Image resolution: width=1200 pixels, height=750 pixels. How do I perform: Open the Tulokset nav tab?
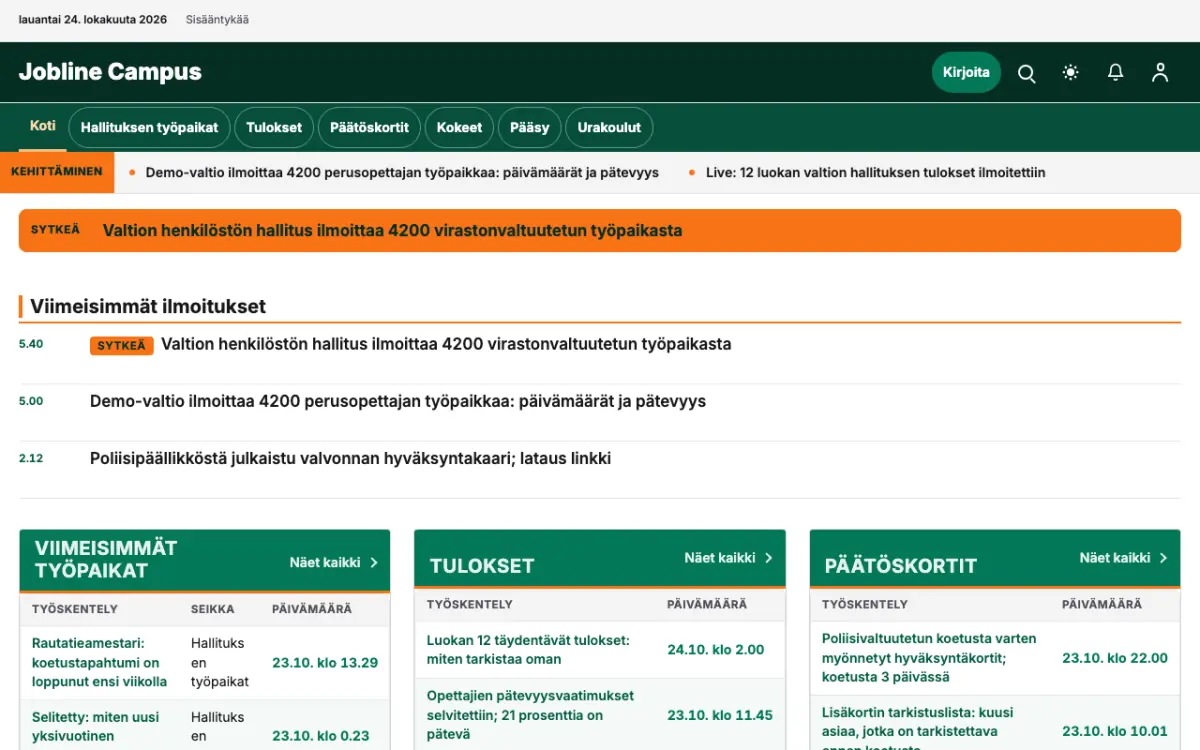point(274,128)
